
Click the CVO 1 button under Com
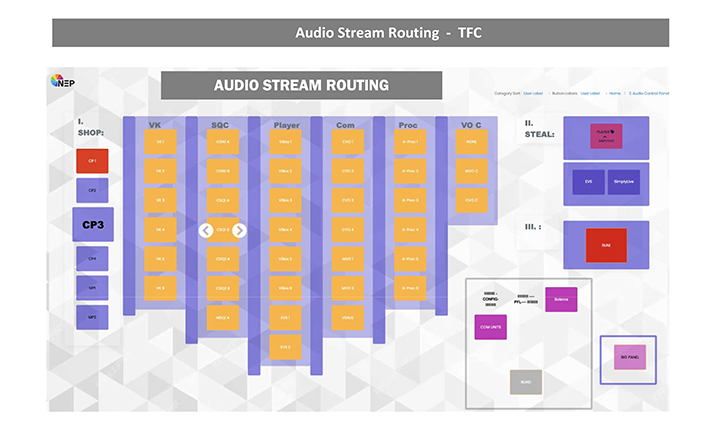(x=347, y=143)
